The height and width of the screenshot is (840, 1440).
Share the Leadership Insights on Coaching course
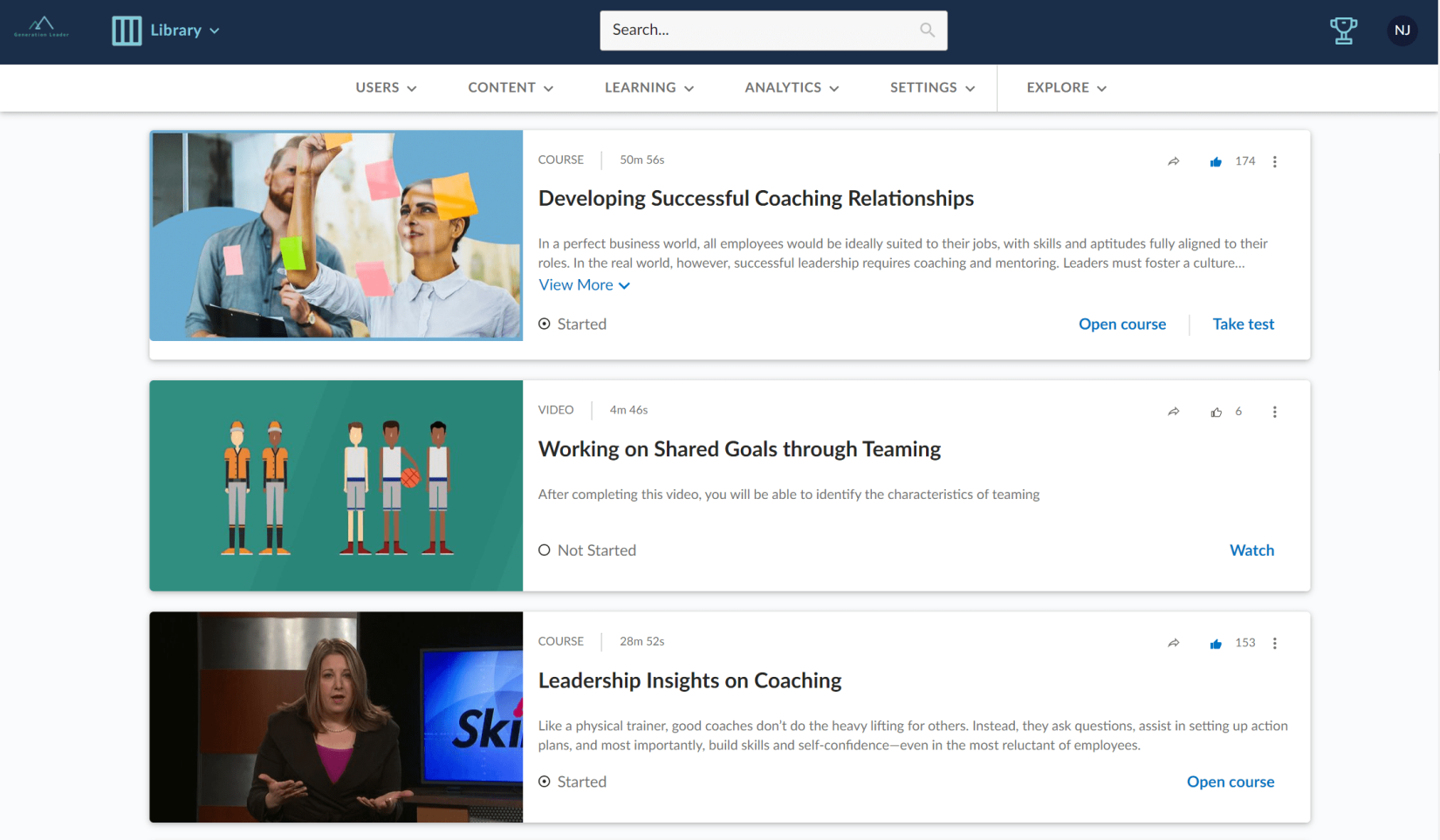click(x=1174, y=643)
